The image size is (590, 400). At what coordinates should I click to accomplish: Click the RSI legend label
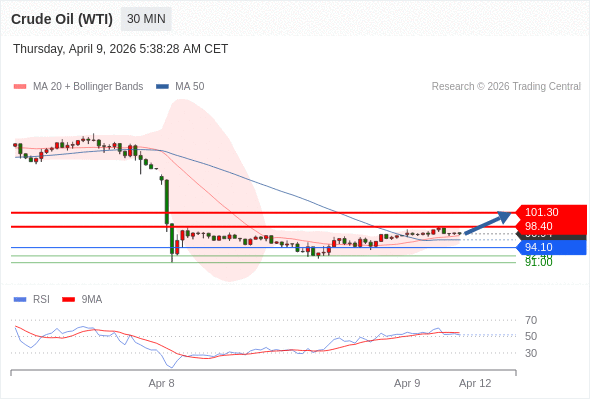pos(41,300)
